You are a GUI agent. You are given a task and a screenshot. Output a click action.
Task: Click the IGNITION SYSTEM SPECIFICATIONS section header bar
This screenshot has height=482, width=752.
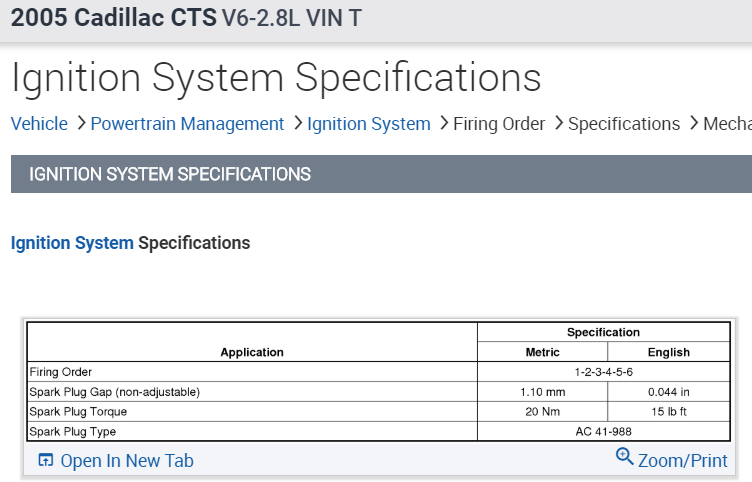380,174
